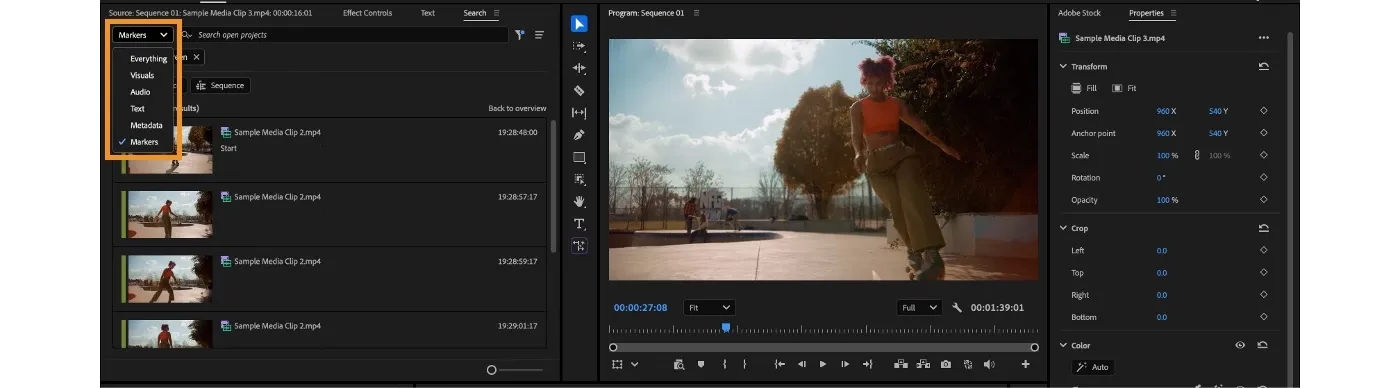Image resolution: width=1400 pixels, height=388 pixels.
Task: Open the Search panel menu icon
Action: 496,13
